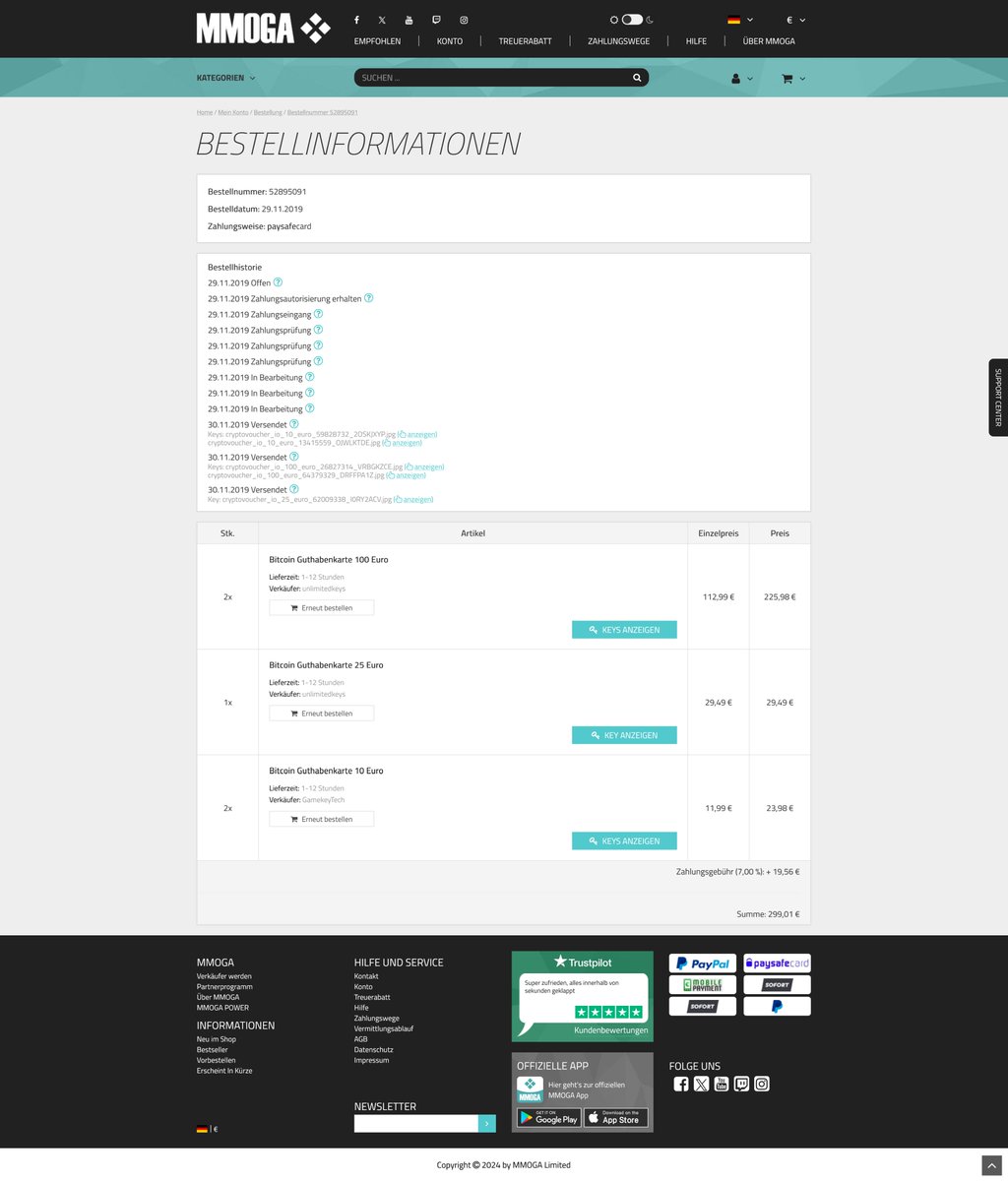Viewport: 1008px width, 1181px height.
Task: Open the user account dropdown
Action: pos(742,79)
